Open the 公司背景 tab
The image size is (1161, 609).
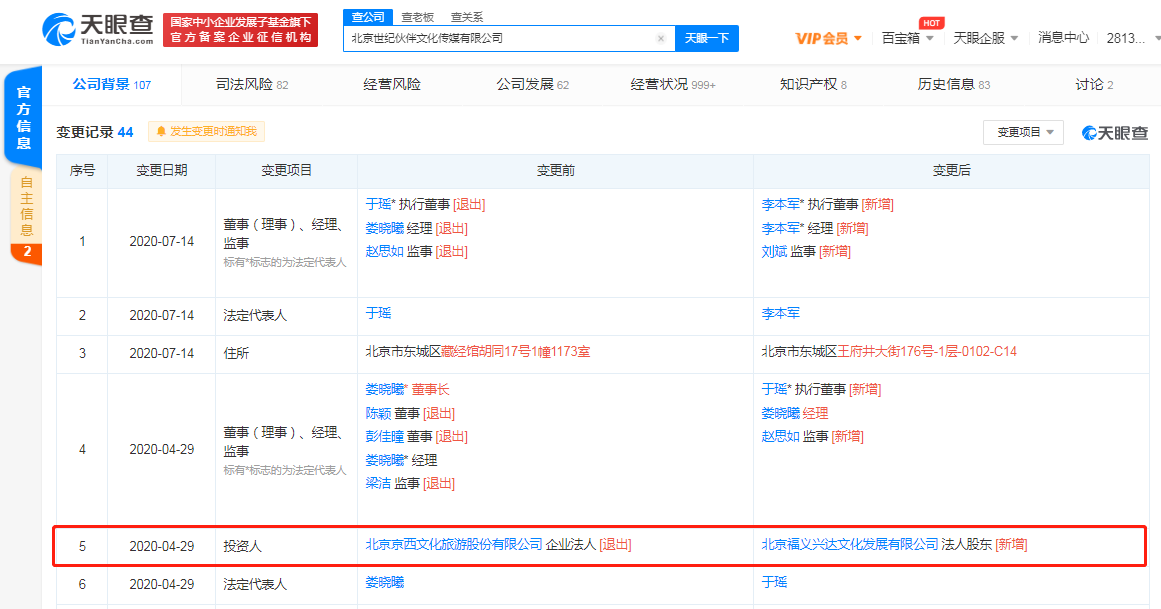(112, 84)
